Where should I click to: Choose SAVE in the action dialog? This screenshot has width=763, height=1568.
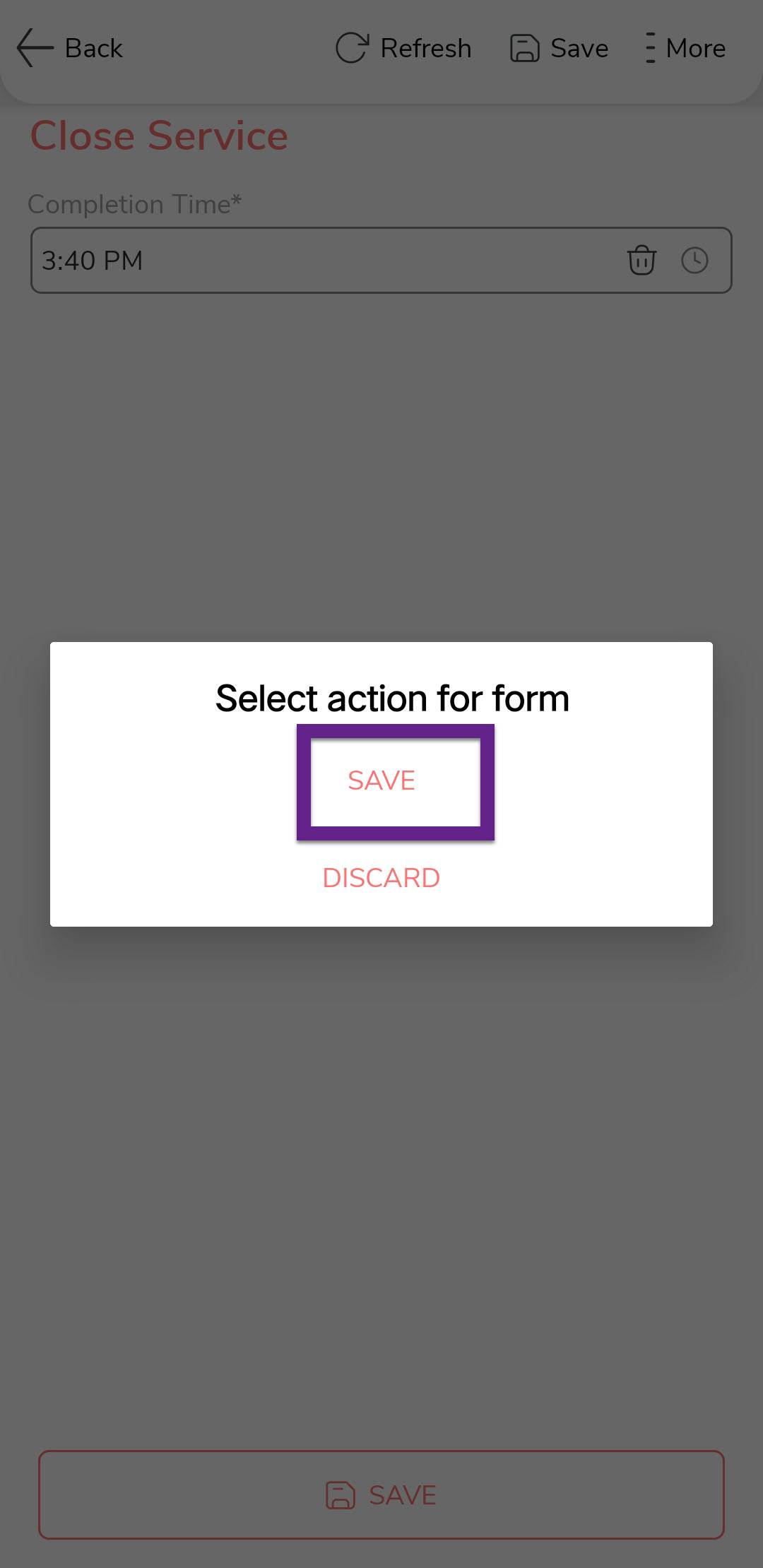[x=381, y=781]
